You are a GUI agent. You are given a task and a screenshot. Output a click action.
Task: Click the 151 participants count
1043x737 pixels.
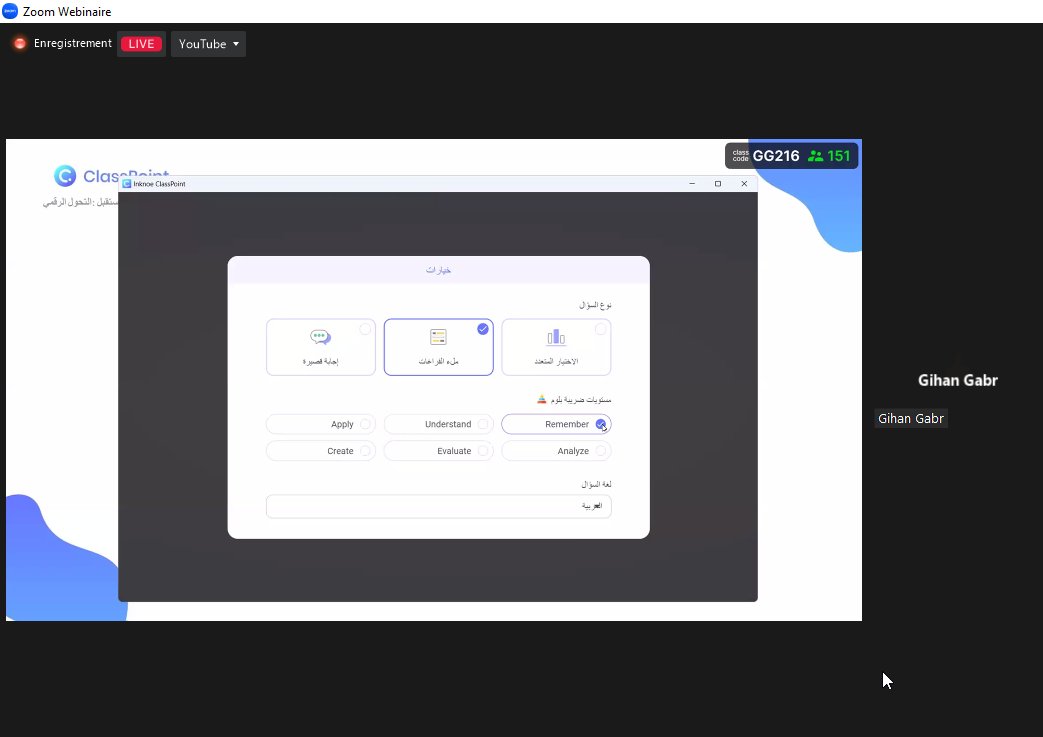click(829, 156)
